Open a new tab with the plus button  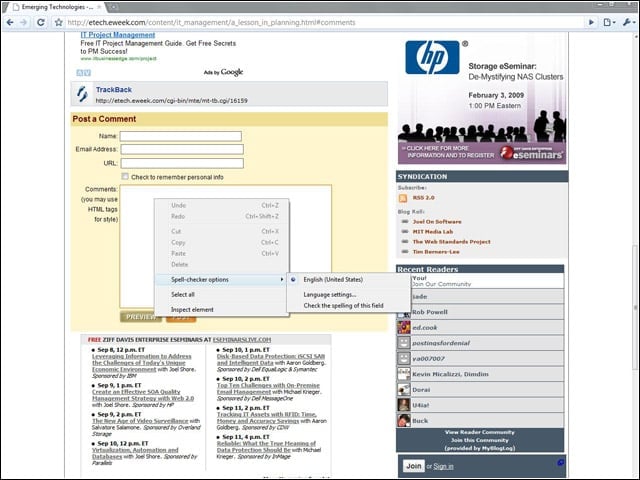tap(114, 7)
